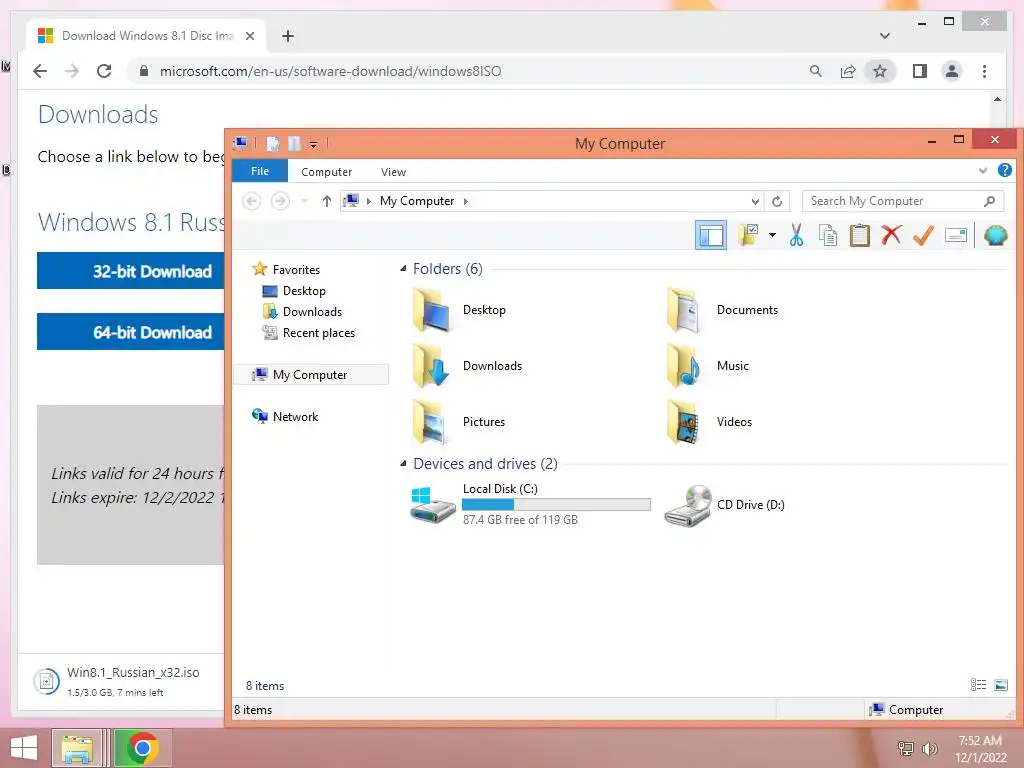Click the Search My Computer field

pos(902,201)
